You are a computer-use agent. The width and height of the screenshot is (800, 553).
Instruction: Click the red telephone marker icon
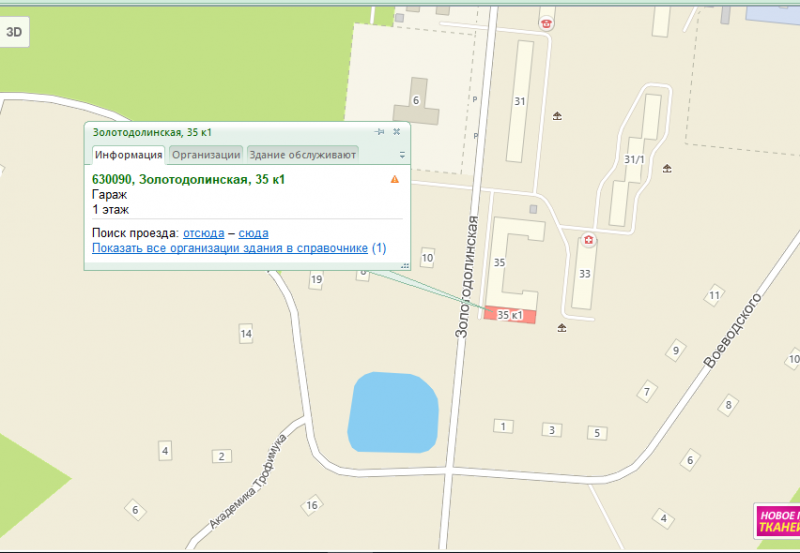coord(546,22)
